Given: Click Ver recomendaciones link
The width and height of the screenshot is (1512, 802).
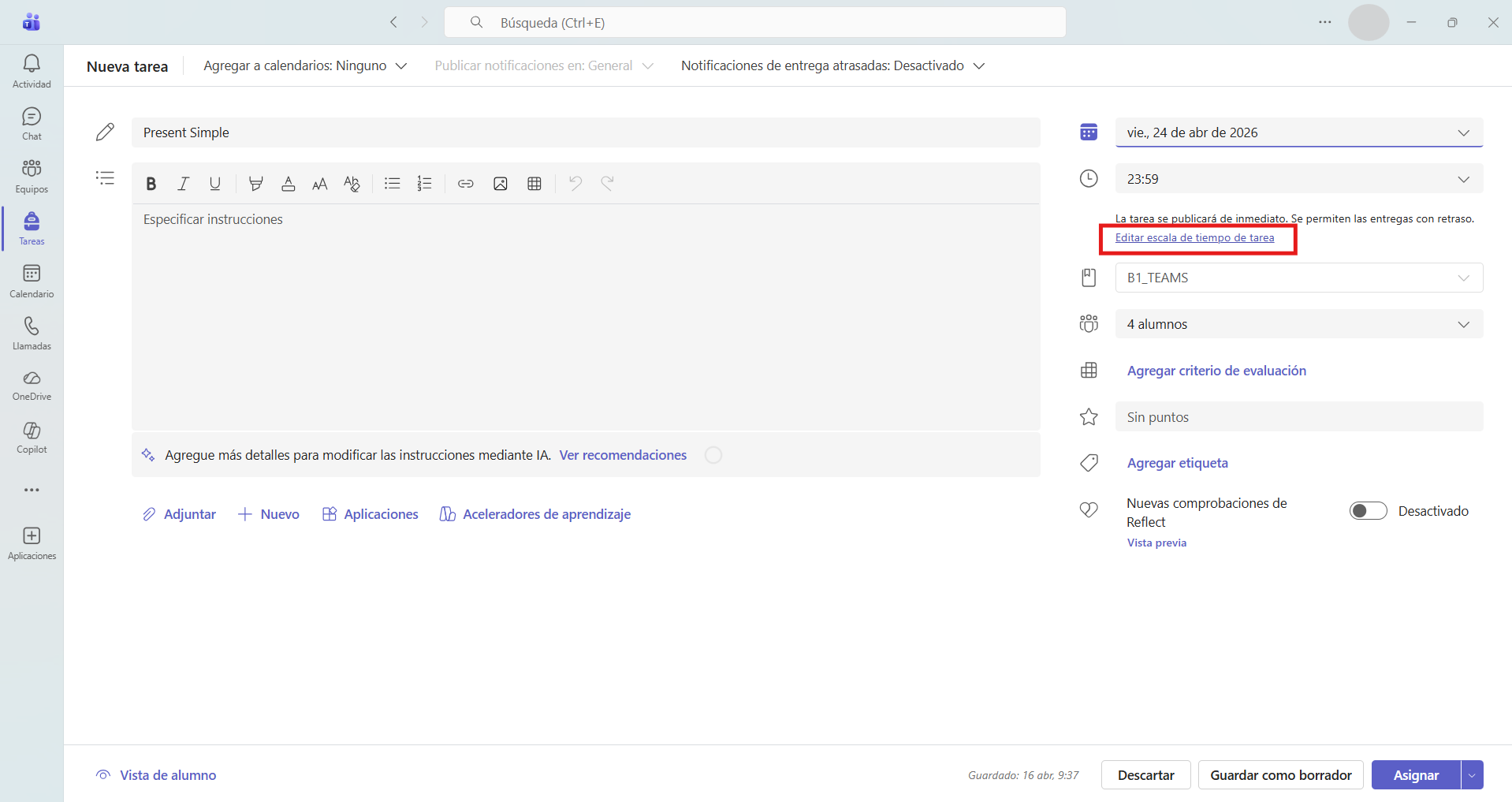Looking at the screenshot, I should click(x=623, y=455).
